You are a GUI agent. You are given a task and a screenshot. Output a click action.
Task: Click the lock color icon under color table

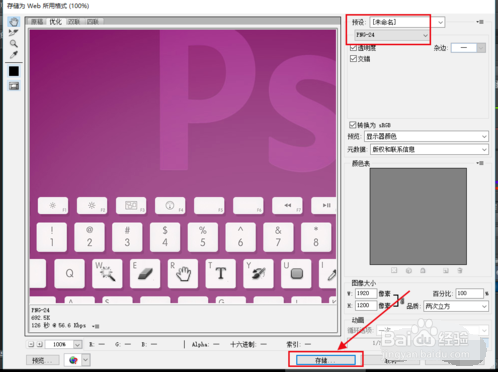[423, 270]
